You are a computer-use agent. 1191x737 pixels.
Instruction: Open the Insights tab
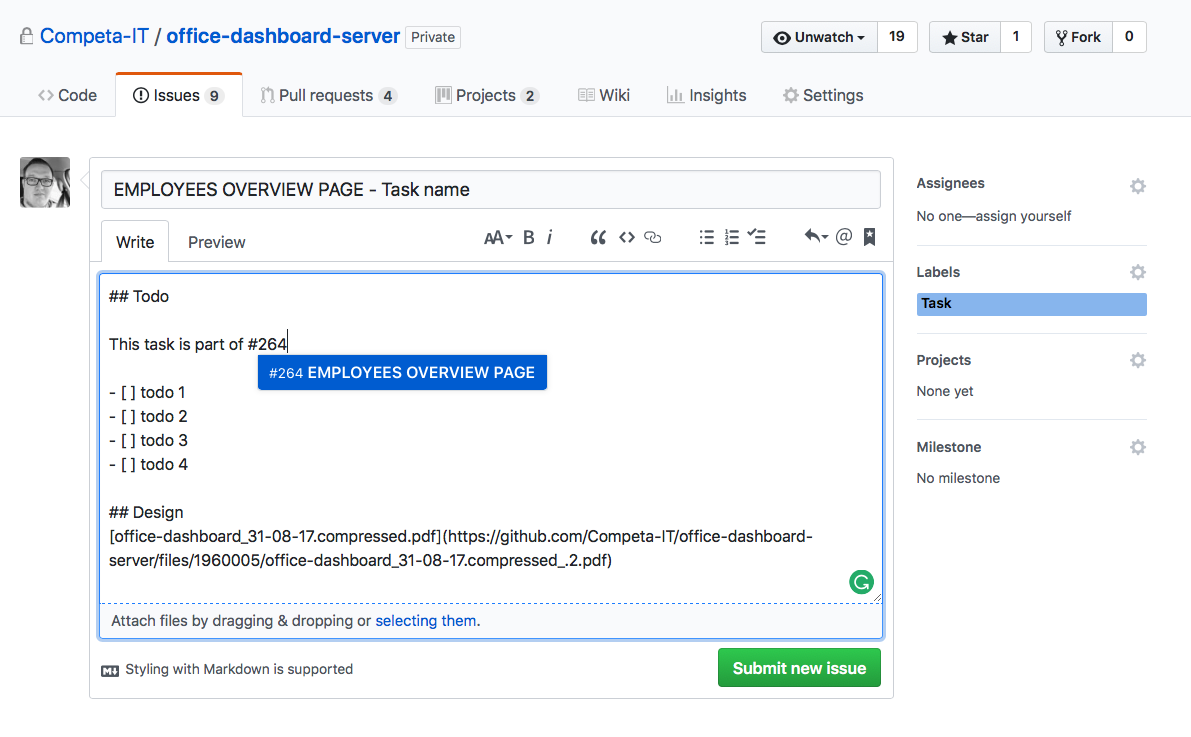coord(706,95)
